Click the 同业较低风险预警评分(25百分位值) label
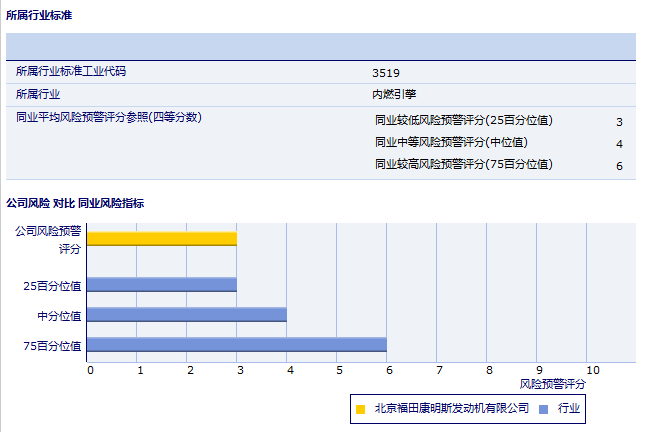 463,120
